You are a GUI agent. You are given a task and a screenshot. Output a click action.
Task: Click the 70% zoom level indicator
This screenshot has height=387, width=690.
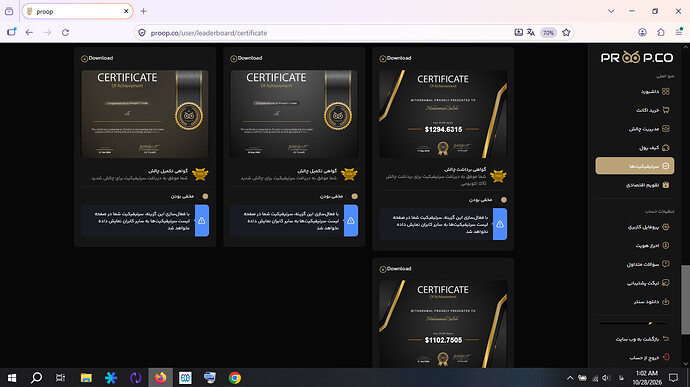[548, 33]
